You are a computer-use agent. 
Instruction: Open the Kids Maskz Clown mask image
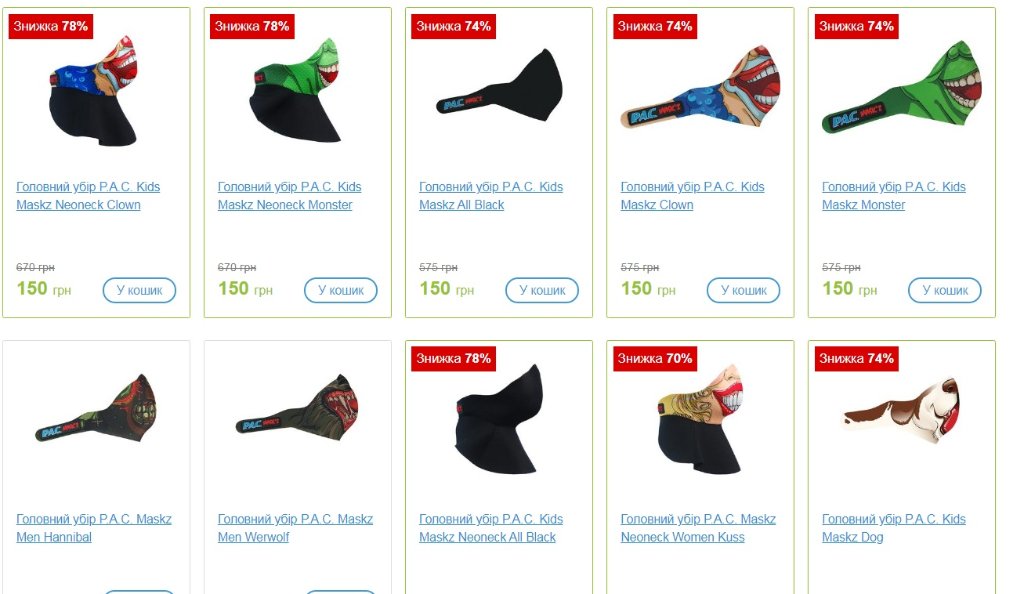point(701,86)
